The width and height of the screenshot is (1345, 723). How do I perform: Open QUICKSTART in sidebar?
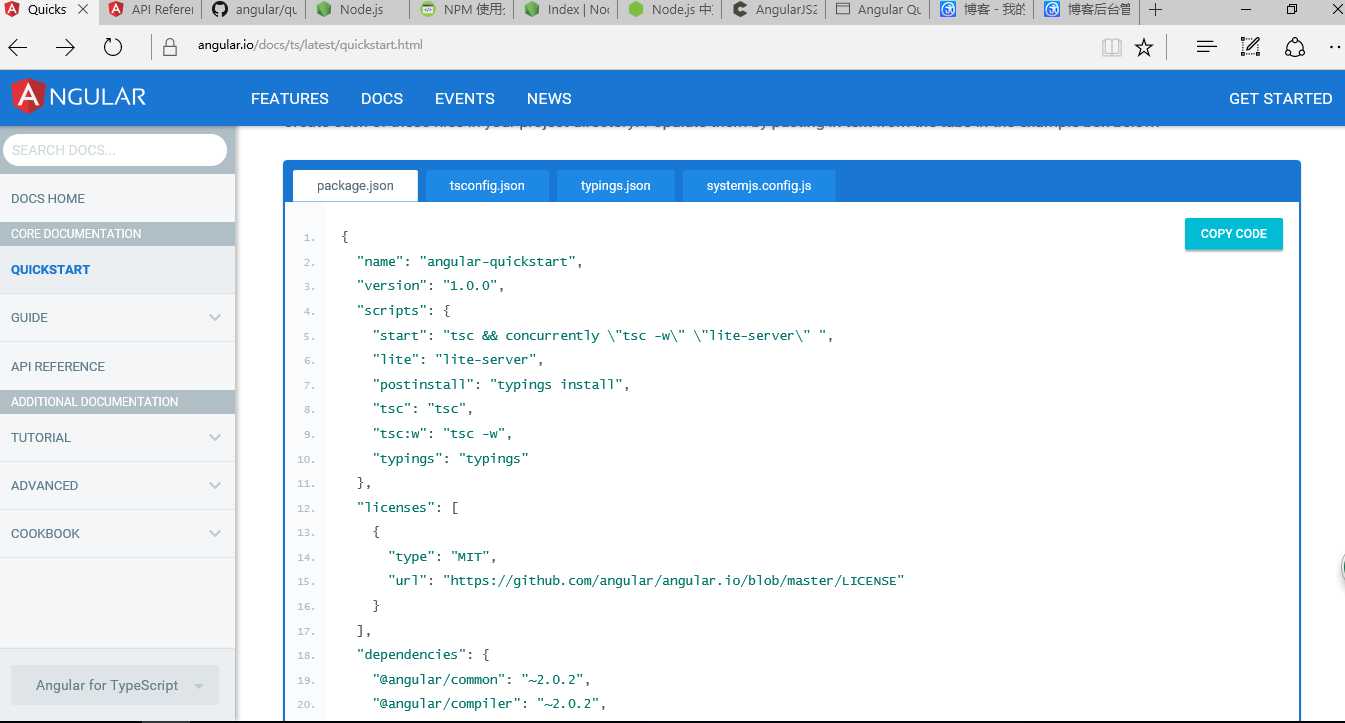[117, 270]
